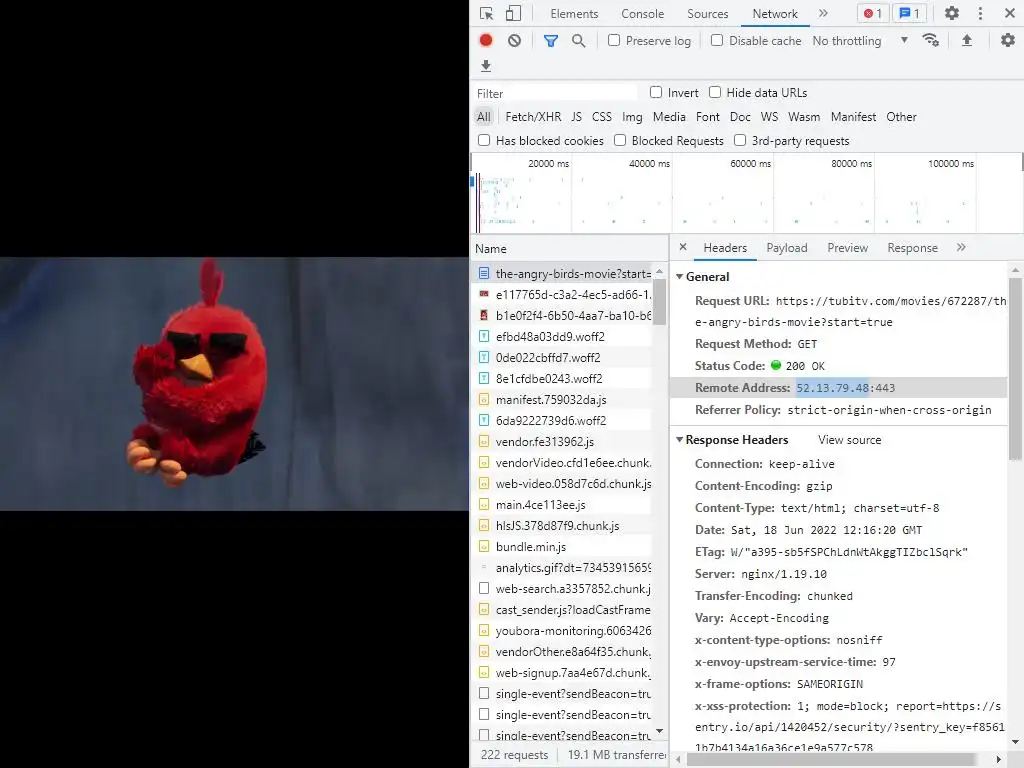Viewport: 1024px width, 768px height.
Task: Open network search magnifier
Action: [579, 40]
